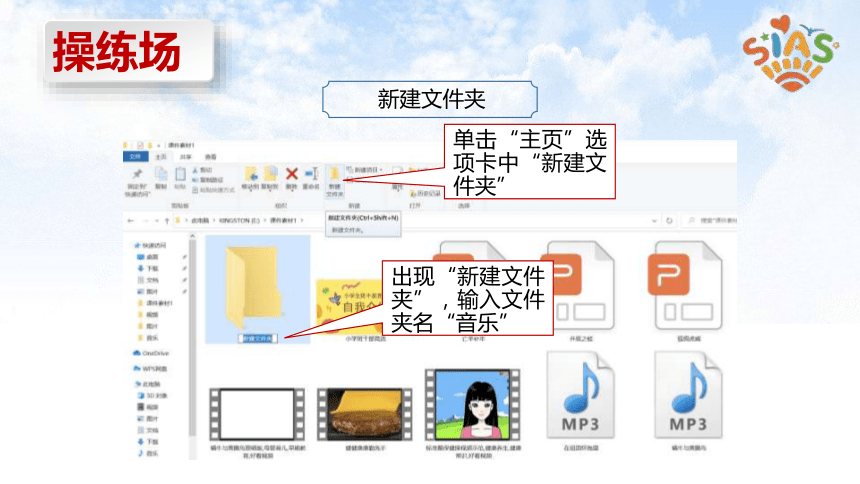Expand the address bar history dropdown
860x484 pixels.
pyautogui.click(x=654, y=221)
